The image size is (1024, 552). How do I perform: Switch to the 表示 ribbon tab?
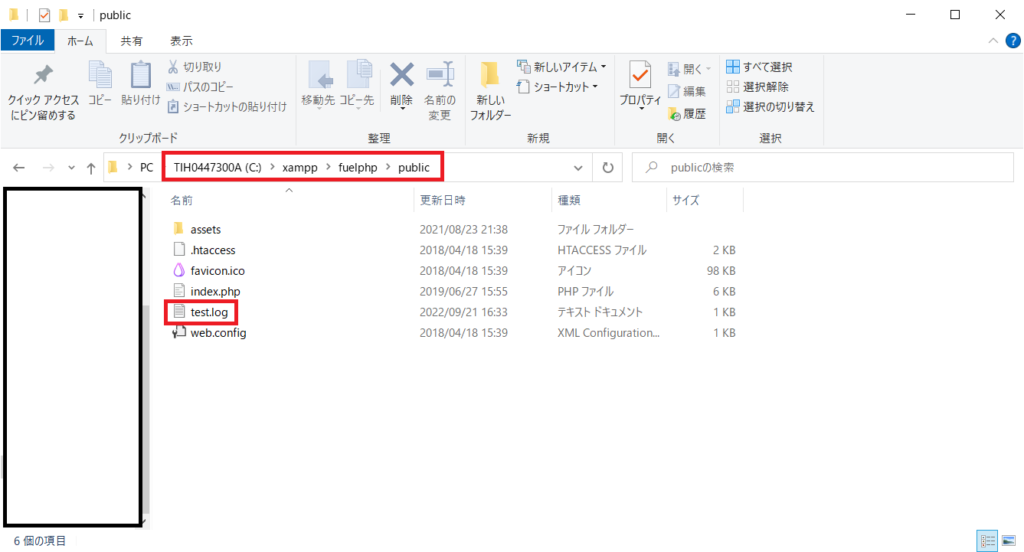(181, 41)
